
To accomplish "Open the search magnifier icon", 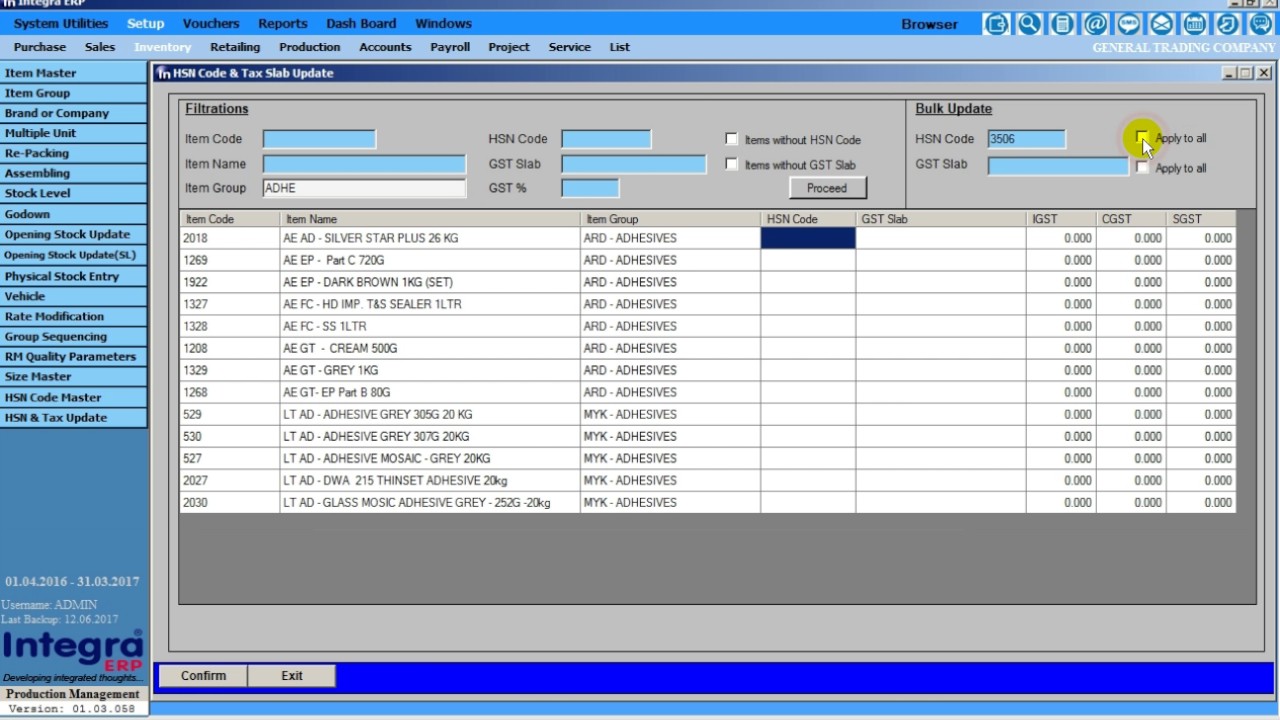I will click(1029, 24).
